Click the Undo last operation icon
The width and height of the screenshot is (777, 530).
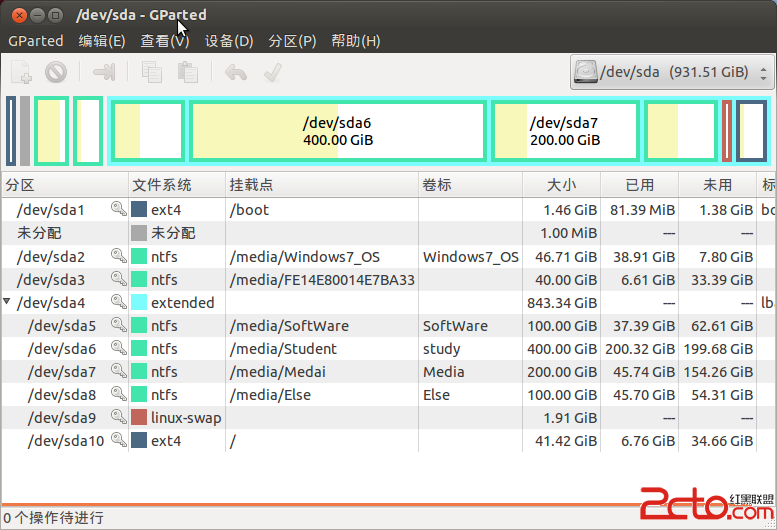[236, 72]
